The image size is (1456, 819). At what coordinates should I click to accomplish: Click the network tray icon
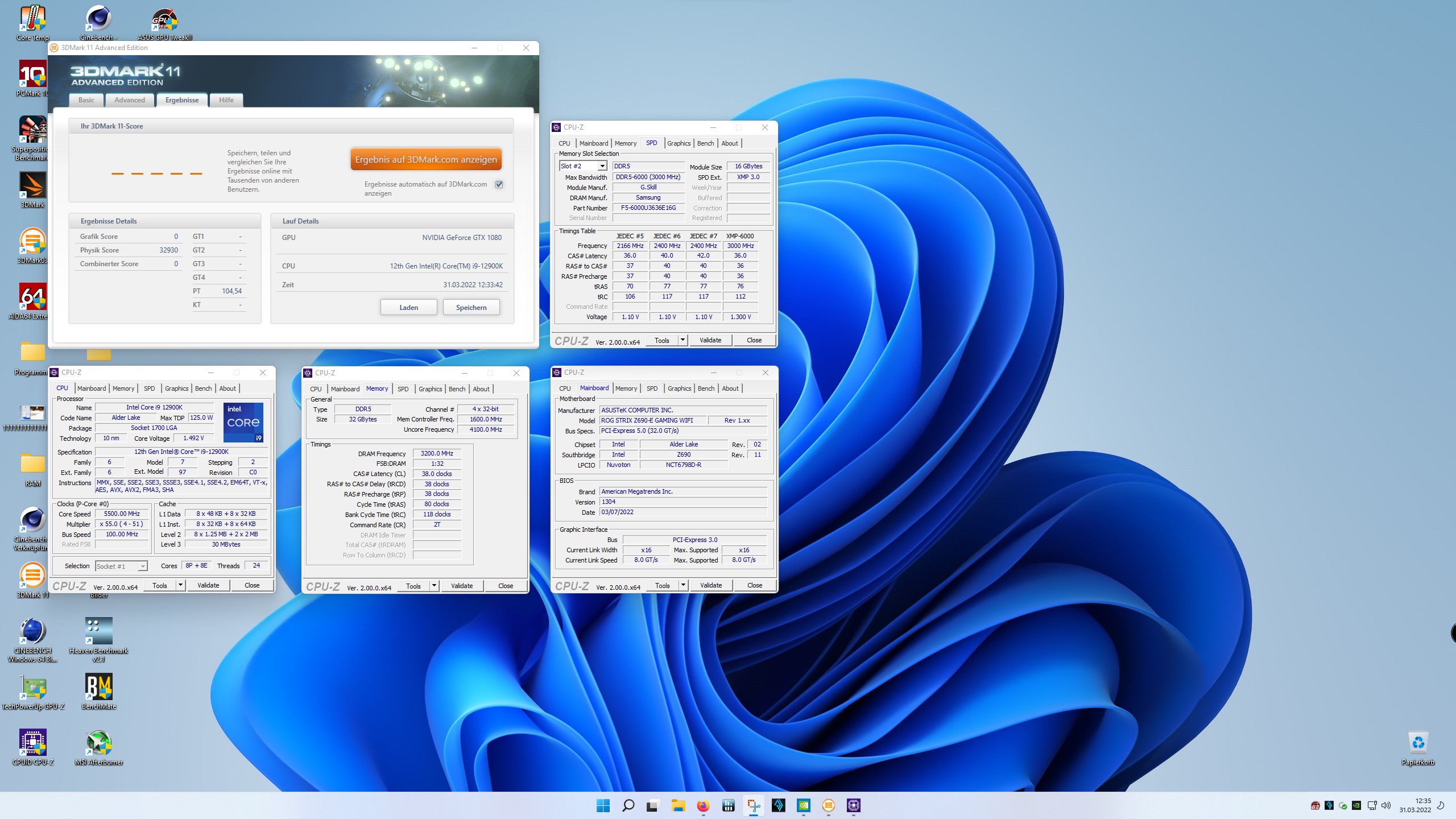[1372, 805]
